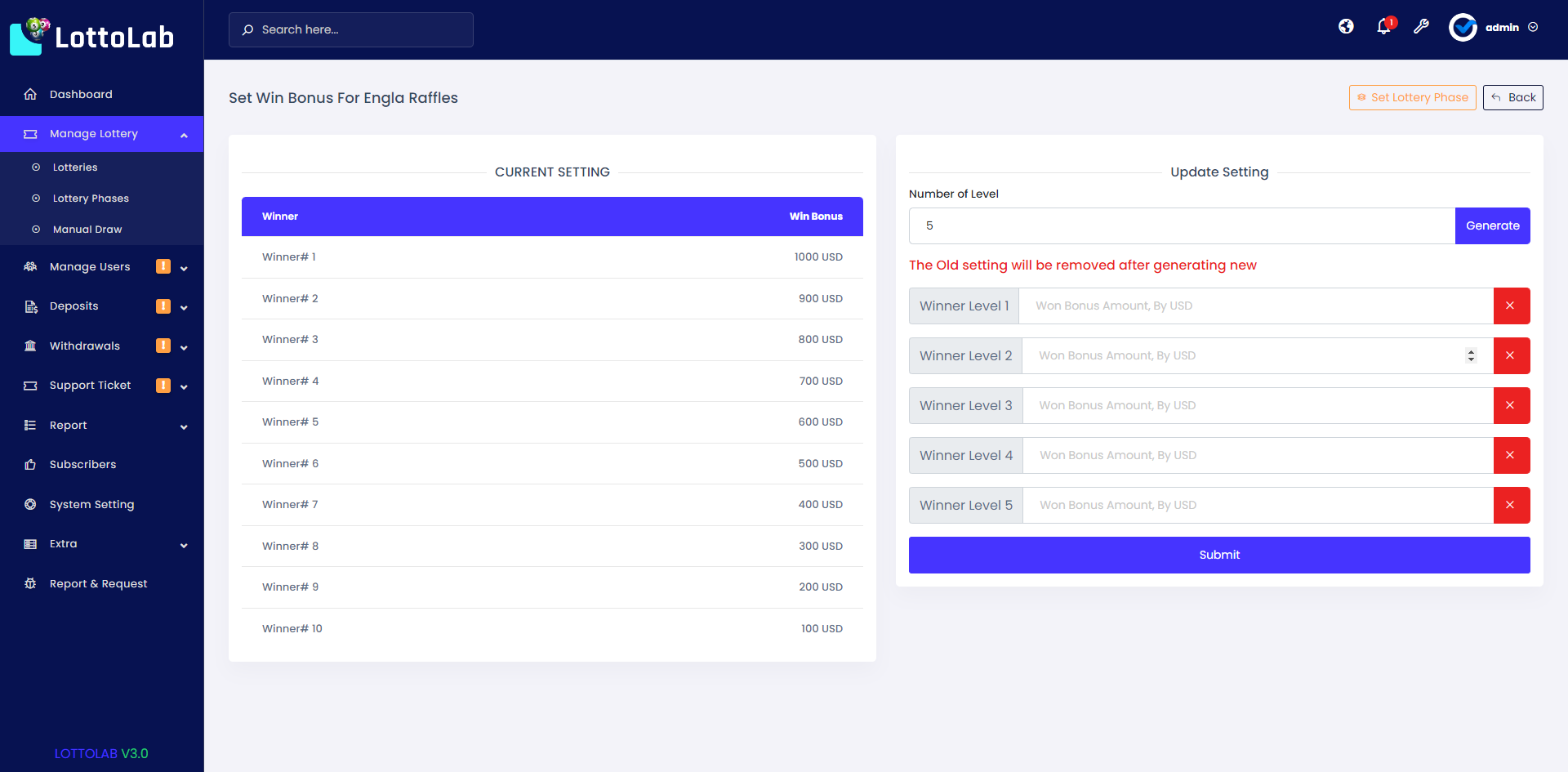Submit the updated win bonus settings
Image resolution: width=1568 pixels, height=772 pixels.
click(1219, 555)
